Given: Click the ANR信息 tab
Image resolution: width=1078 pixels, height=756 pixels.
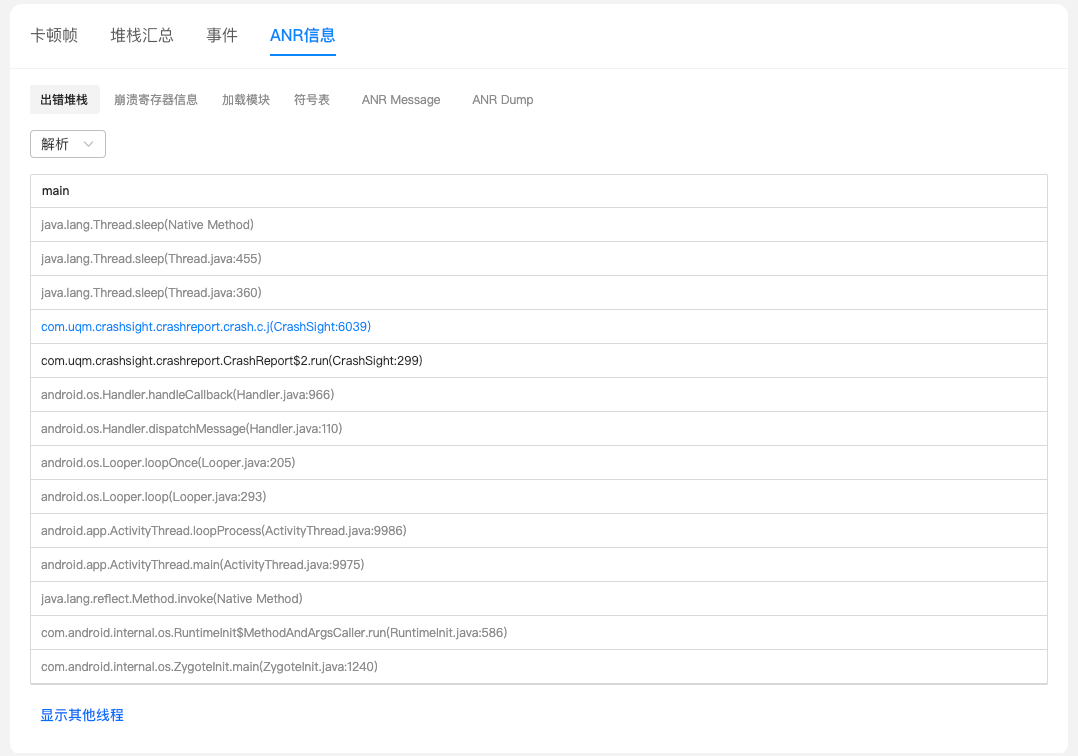Looking at the screenshot, I should [x=302, y=35].
